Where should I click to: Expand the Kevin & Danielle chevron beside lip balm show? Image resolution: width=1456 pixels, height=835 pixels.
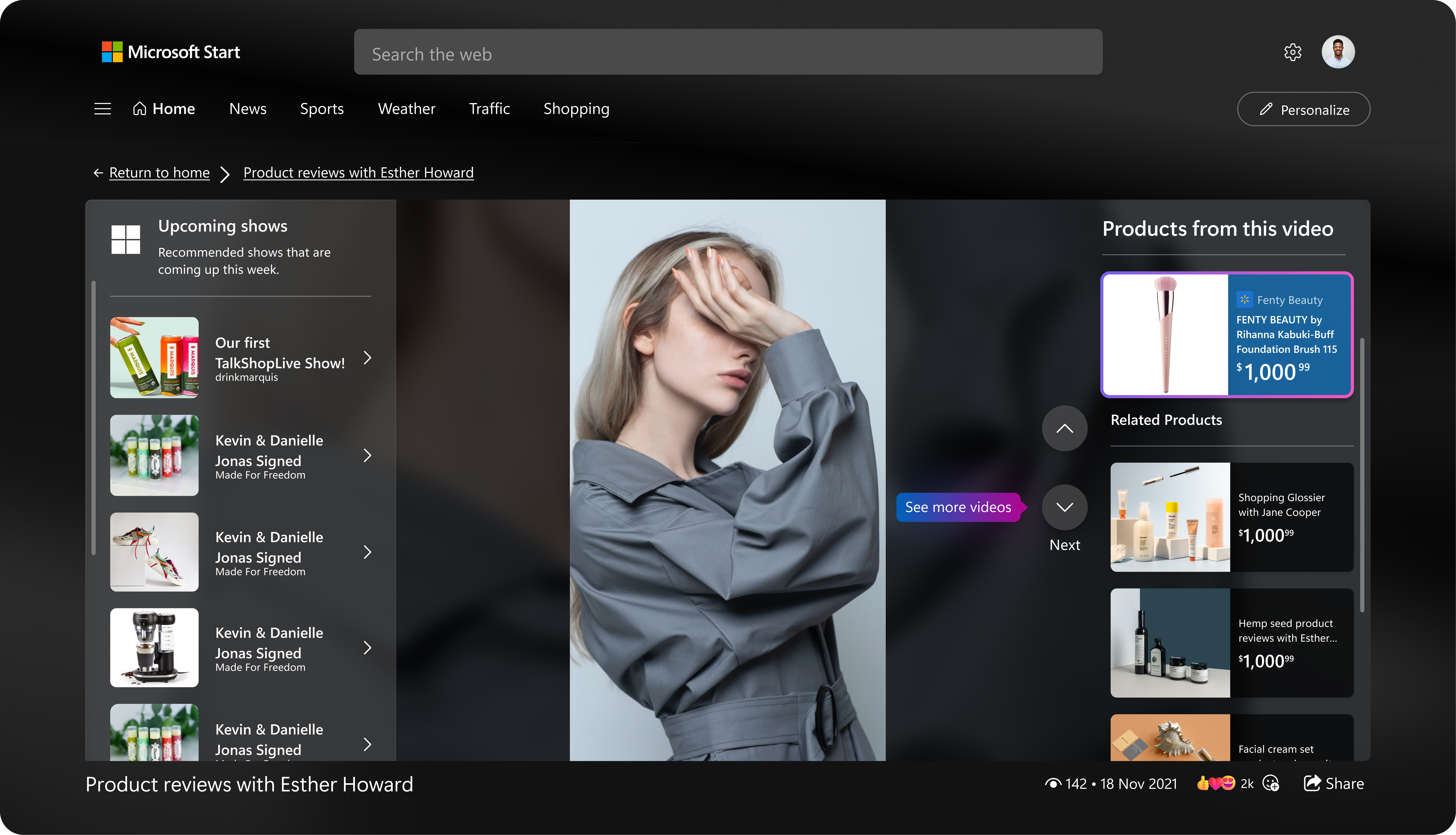[368, 455]
